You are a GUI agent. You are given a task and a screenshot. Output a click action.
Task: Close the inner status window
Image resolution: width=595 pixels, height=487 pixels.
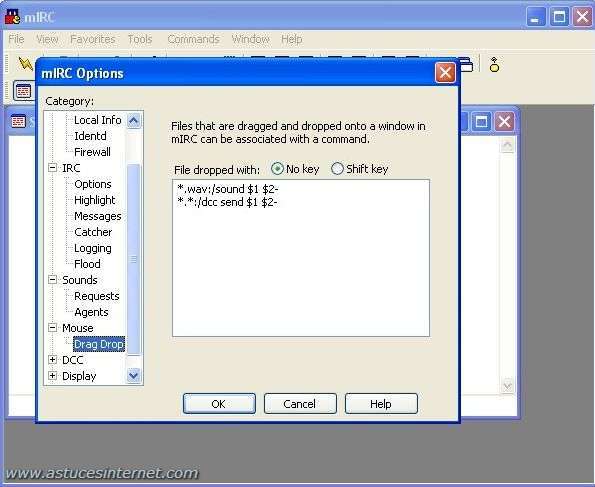(504, 122)
